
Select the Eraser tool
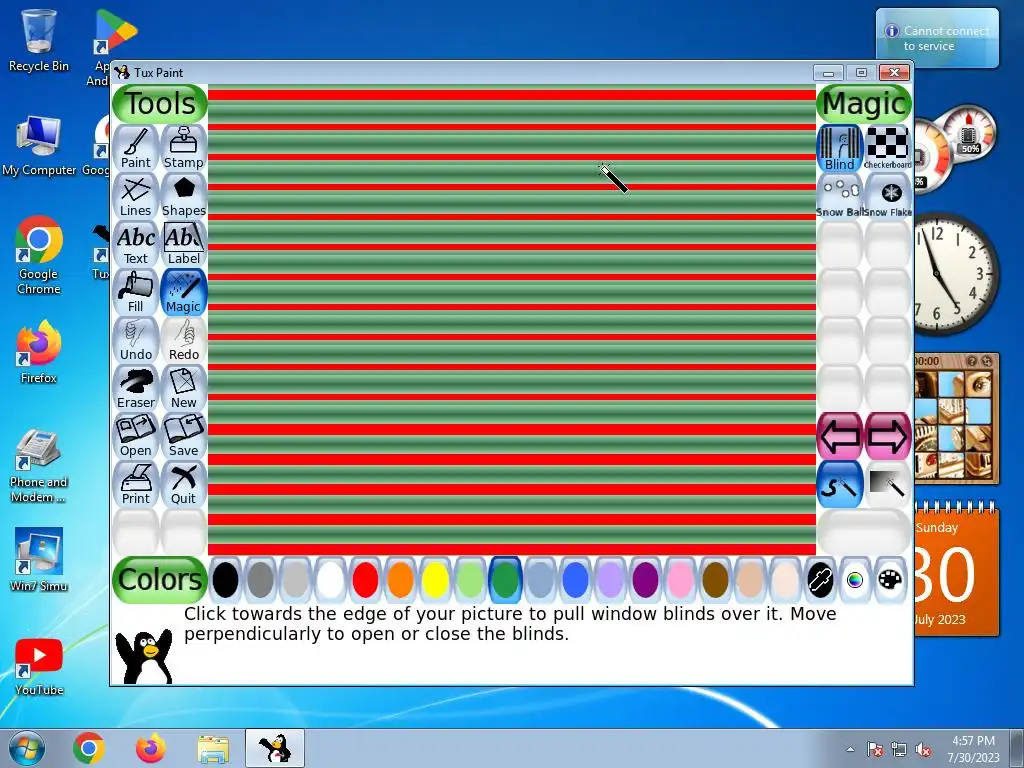click(x=136, y=388)
